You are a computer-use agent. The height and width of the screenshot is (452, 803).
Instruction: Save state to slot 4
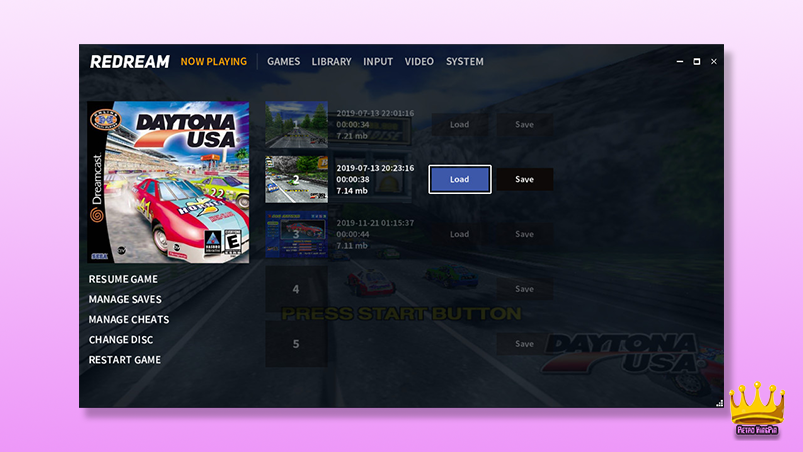tap(524, 289)
